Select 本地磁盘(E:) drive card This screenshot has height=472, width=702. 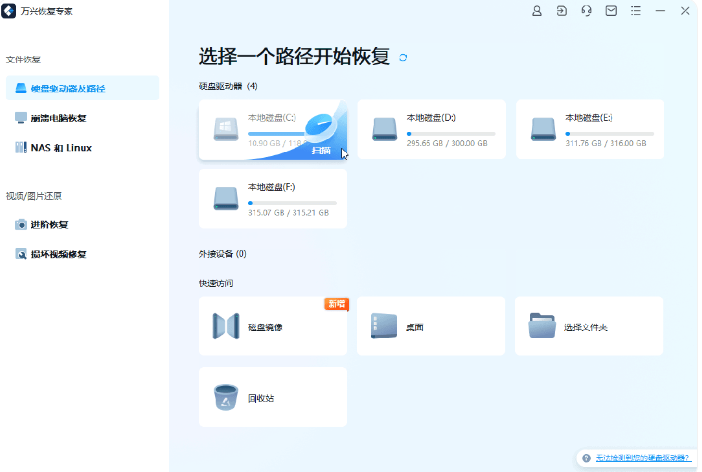590,129
